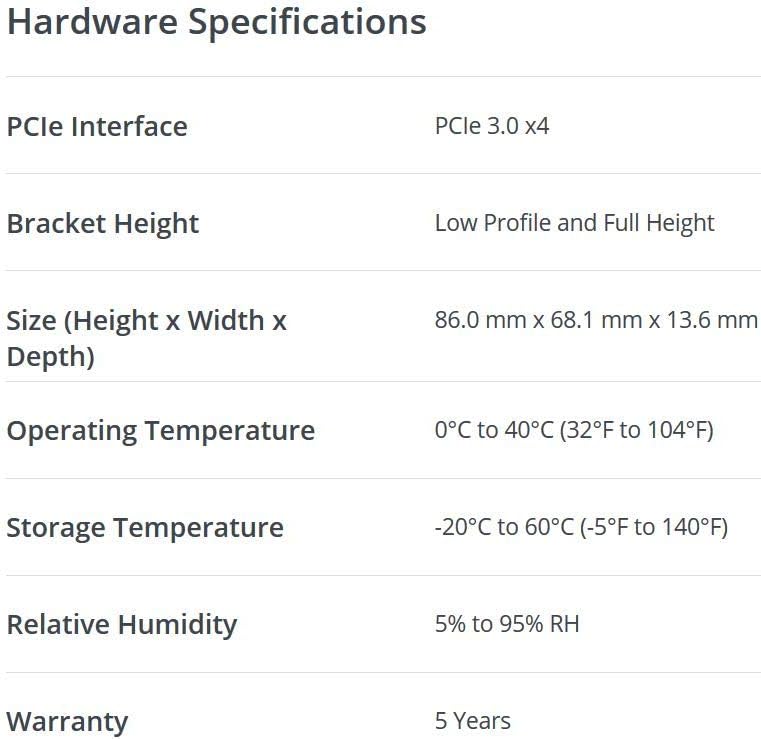
Task: Select the Warranty row label
Action: [x=68, y=722]
